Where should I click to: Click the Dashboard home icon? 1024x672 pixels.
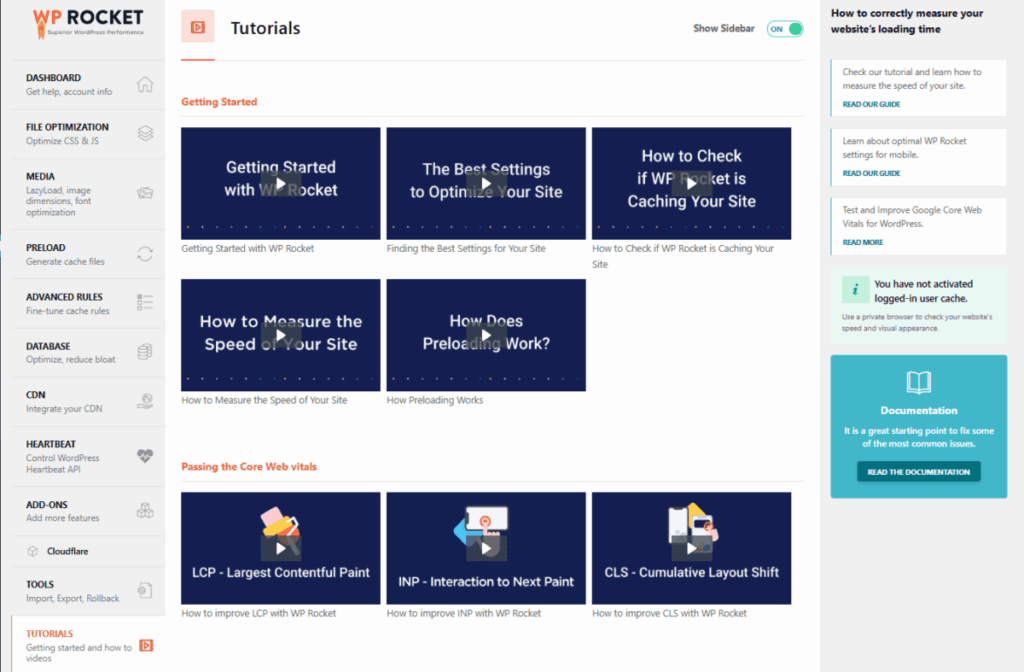[x=145, y=84]
